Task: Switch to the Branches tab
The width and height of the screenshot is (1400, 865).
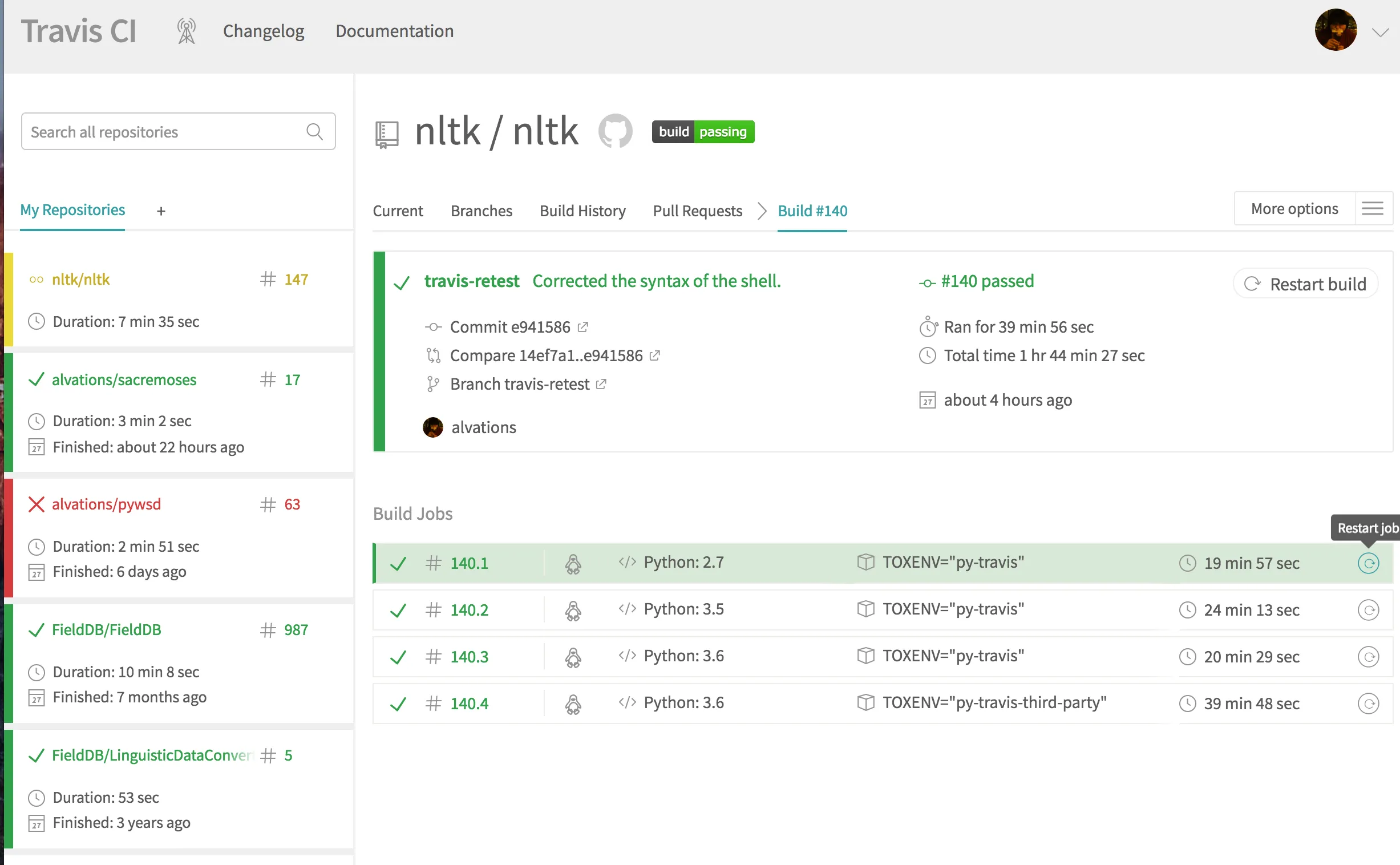Action: 481,211
